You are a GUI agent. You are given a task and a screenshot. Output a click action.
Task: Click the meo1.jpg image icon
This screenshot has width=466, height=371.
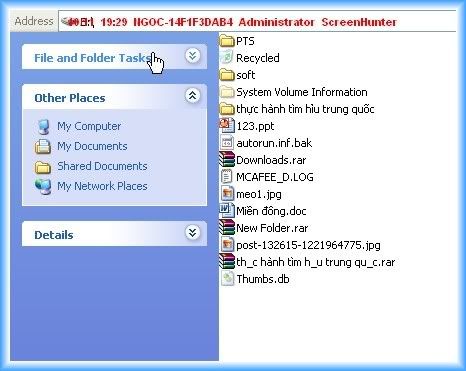tap(227, 194)
